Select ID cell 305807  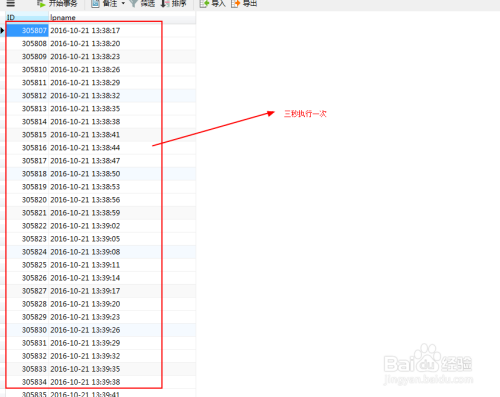tap(27, 30)
